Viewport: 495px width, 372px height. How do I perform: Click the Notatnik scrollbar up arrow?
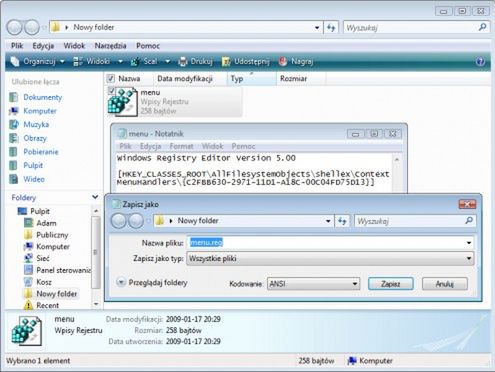[397, 159]
